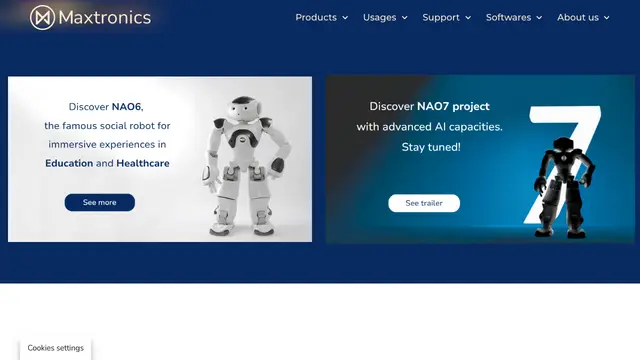The height and width of the screenshot is (360, 640).
Task: Open Cookies settings
Action: pos(56,348)
